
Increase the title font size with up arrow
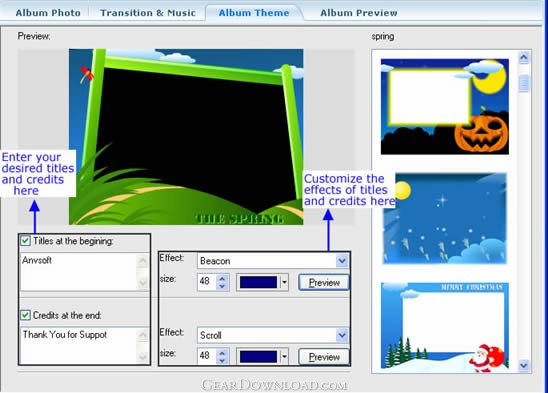click(x=222, y=278)
